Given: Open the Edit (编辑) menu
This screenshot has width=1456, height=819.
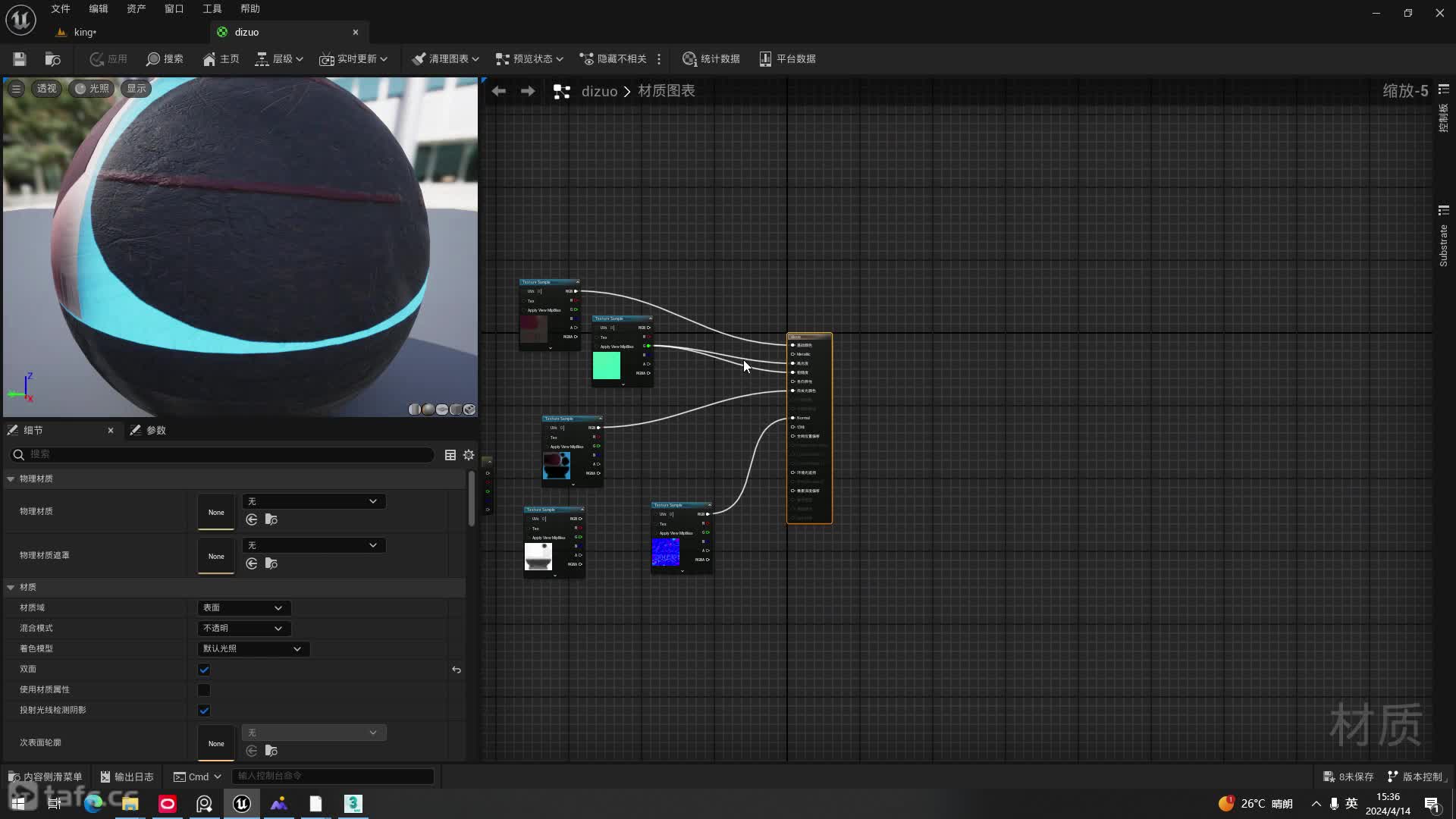Looking at the screenshot, I should (x=99, y=9).
